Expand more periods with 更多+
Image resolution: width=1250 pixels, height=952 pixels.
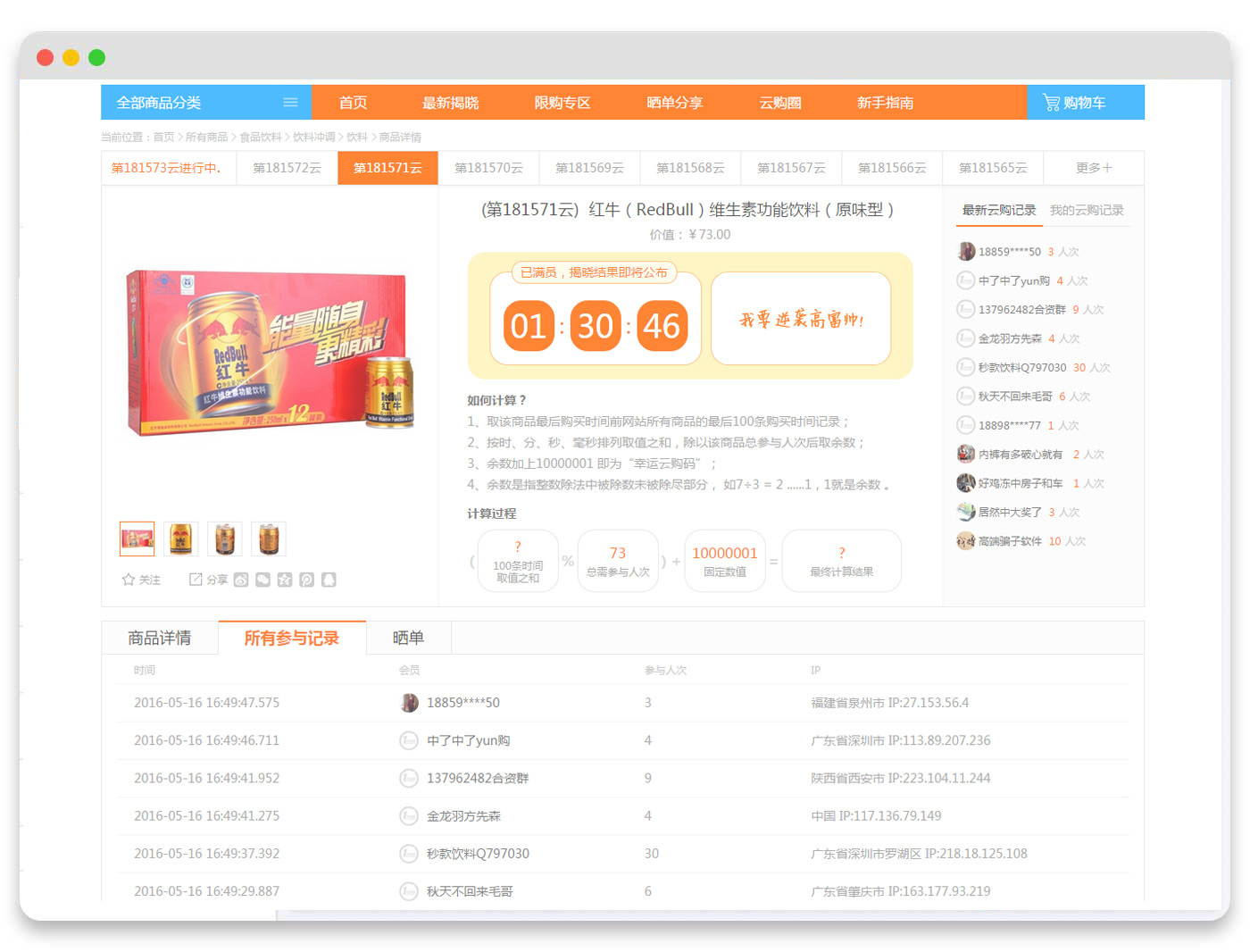click(x=1094, y=168)
